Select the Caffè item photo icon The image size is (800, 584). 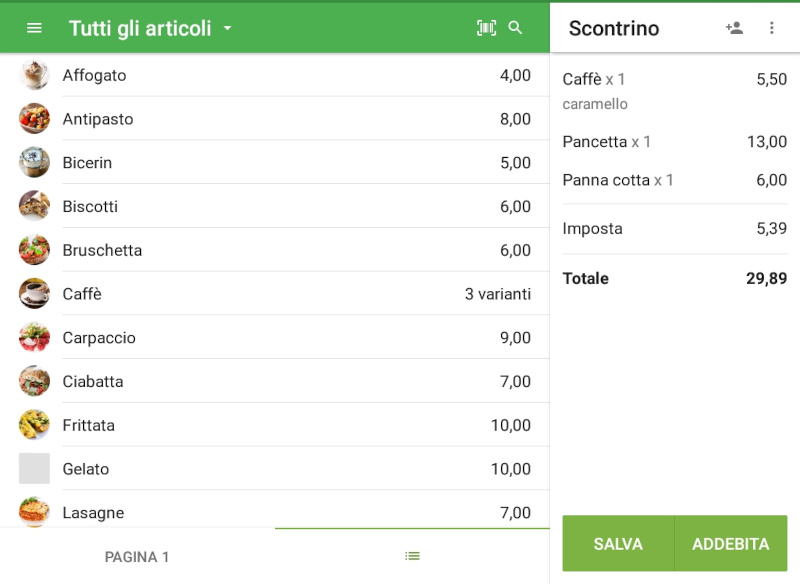[33, 294]
